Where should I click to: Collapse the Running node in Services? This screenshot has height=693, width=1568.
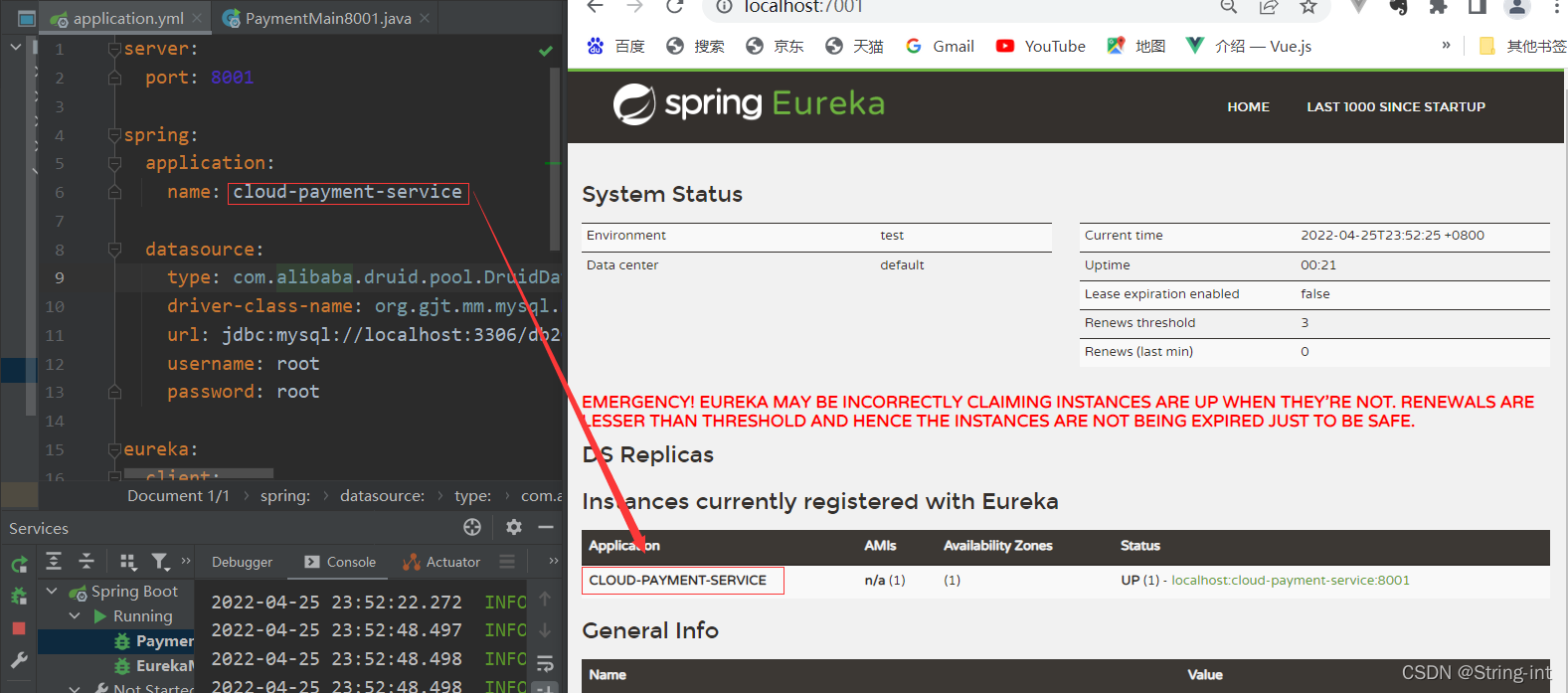(75, 616)
